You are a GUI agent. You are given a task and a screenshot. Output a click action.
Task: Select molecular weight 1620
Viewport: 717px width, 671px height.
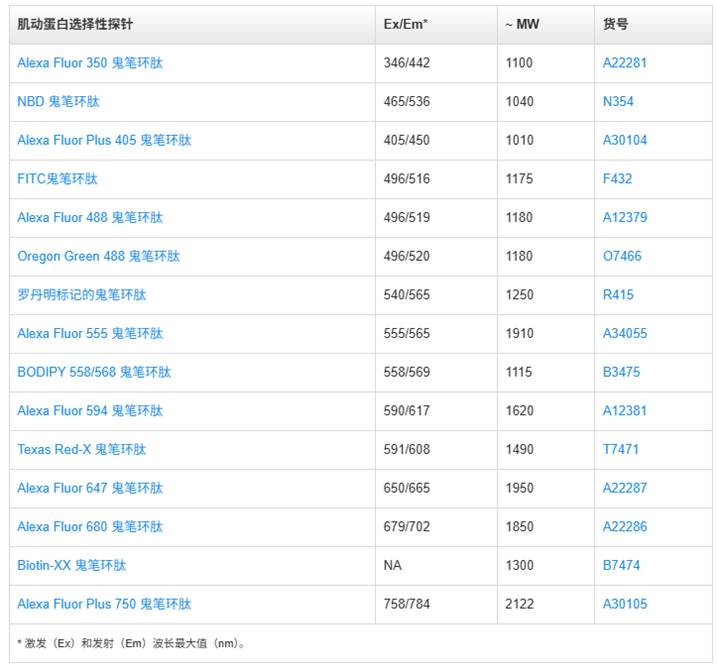coord(519,410)
